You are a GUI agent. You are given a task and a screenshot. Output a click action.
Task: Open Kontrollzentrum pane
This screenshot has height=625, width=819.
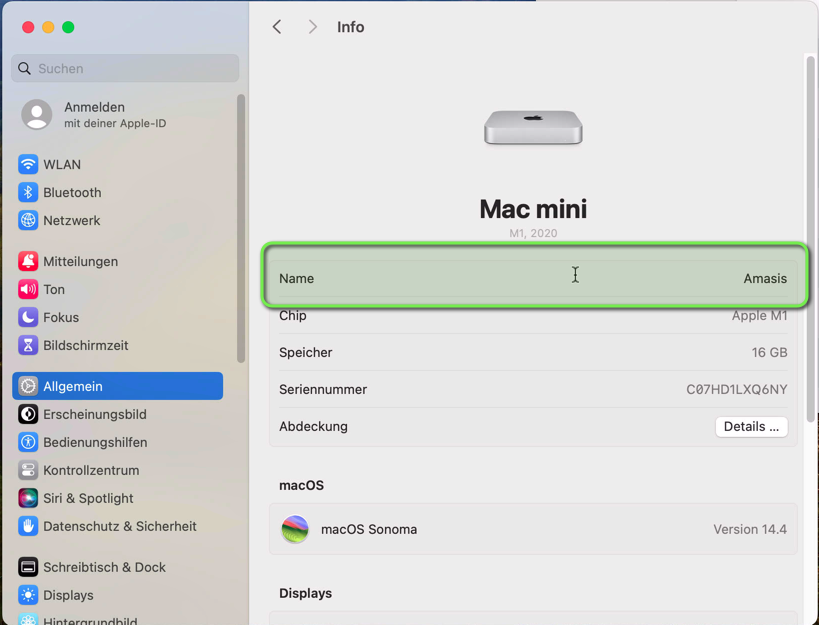pyautogui.click(x=91, y=470)
